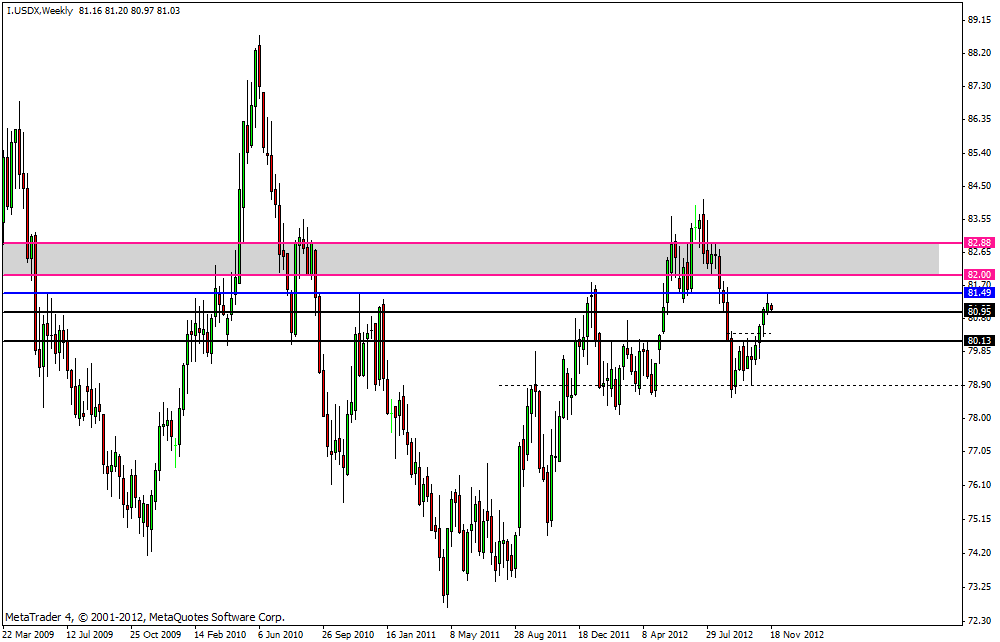Click the 22 Mar 2009 date label
The width and height of the screenshot is (1000, 642).
31,634
